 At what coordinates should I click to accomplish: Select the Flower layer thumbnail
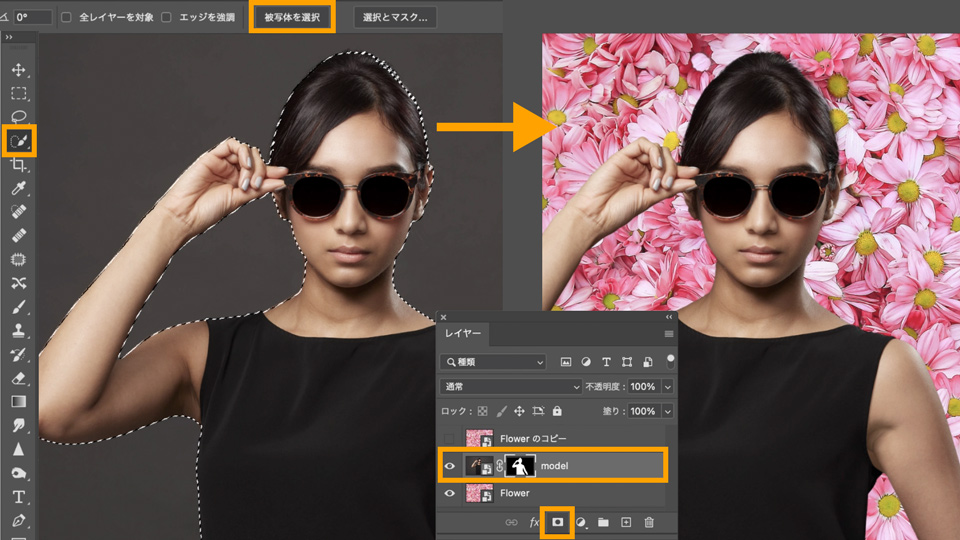click(x=479, y=493)
